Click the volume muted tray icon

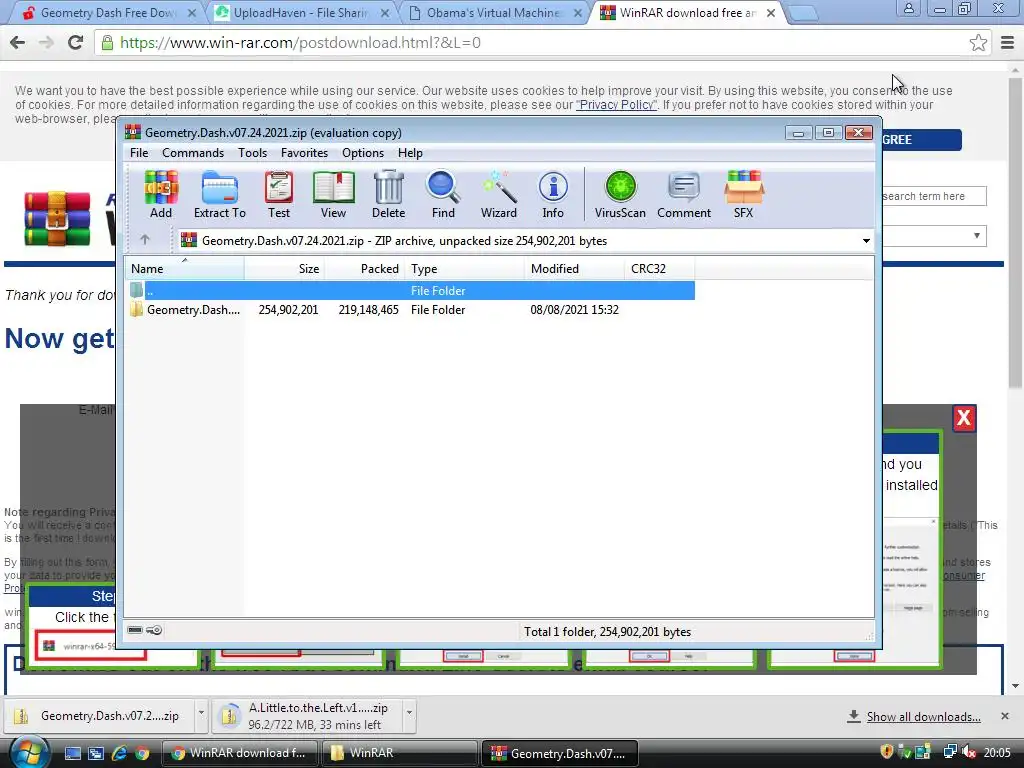point(970,753)
